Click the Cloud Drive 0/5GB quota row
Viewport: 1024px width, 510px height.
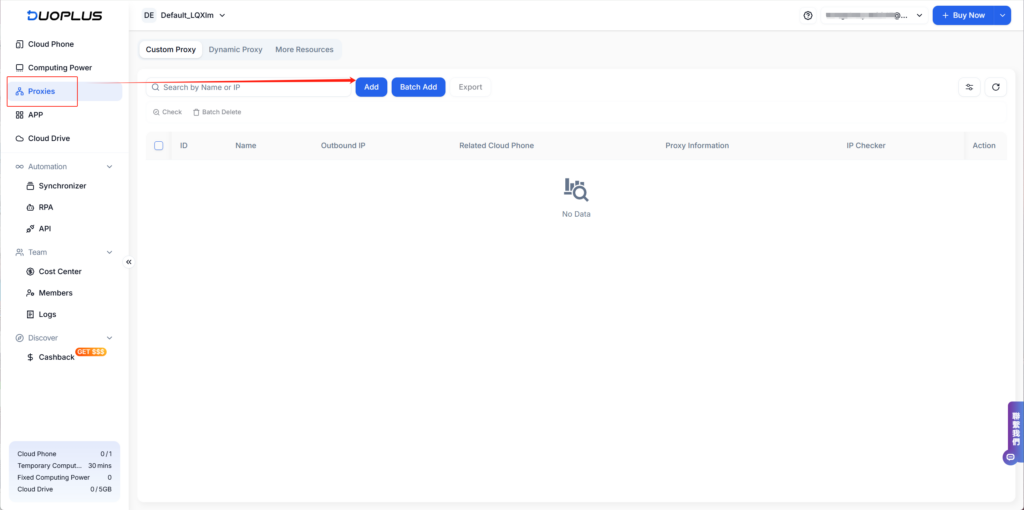click(x=64, y=489)
